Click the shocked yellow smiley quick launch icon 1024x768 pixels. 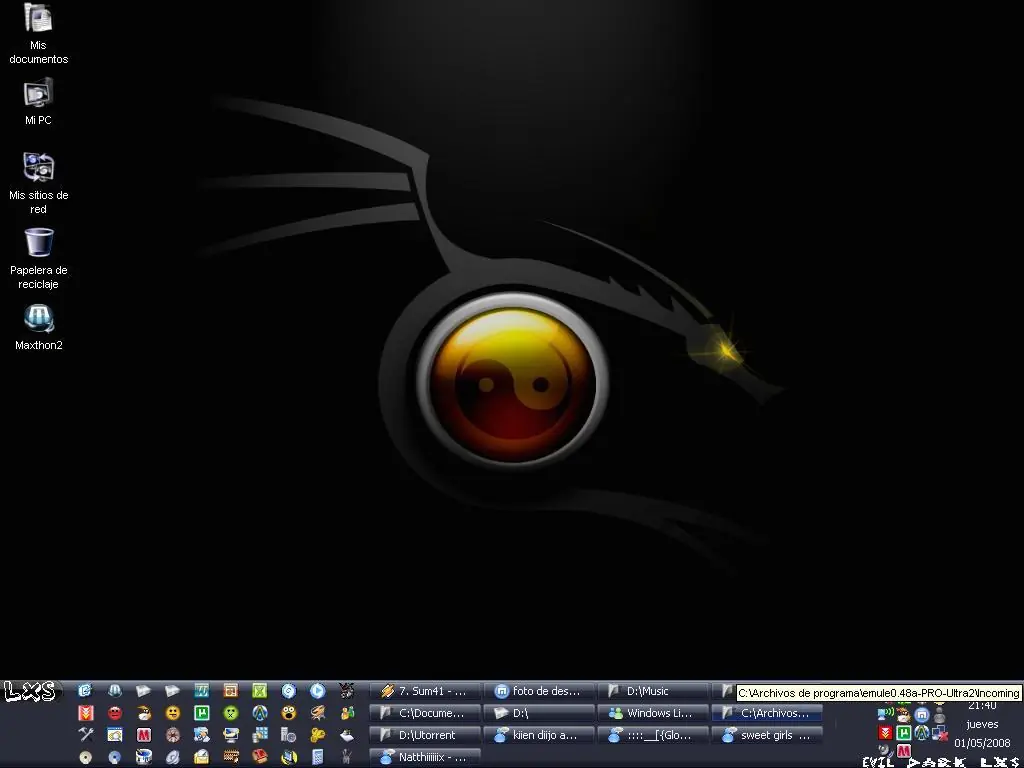click(289, 712)
